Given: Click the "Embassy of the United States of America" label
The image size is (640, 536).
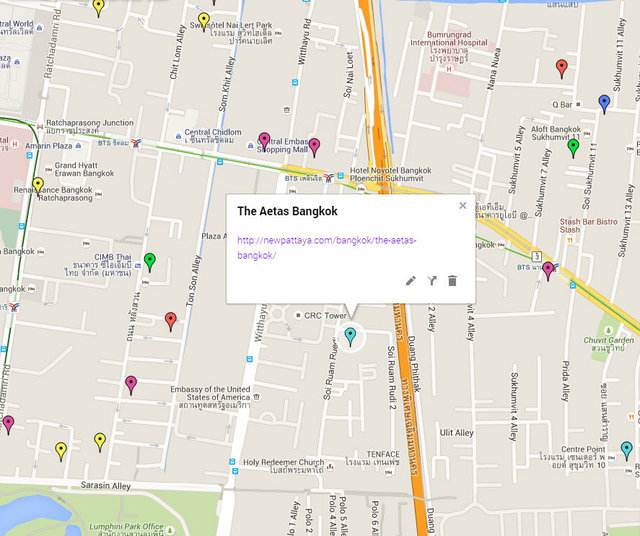Looking at the screenshot, I should click(211, 393).
